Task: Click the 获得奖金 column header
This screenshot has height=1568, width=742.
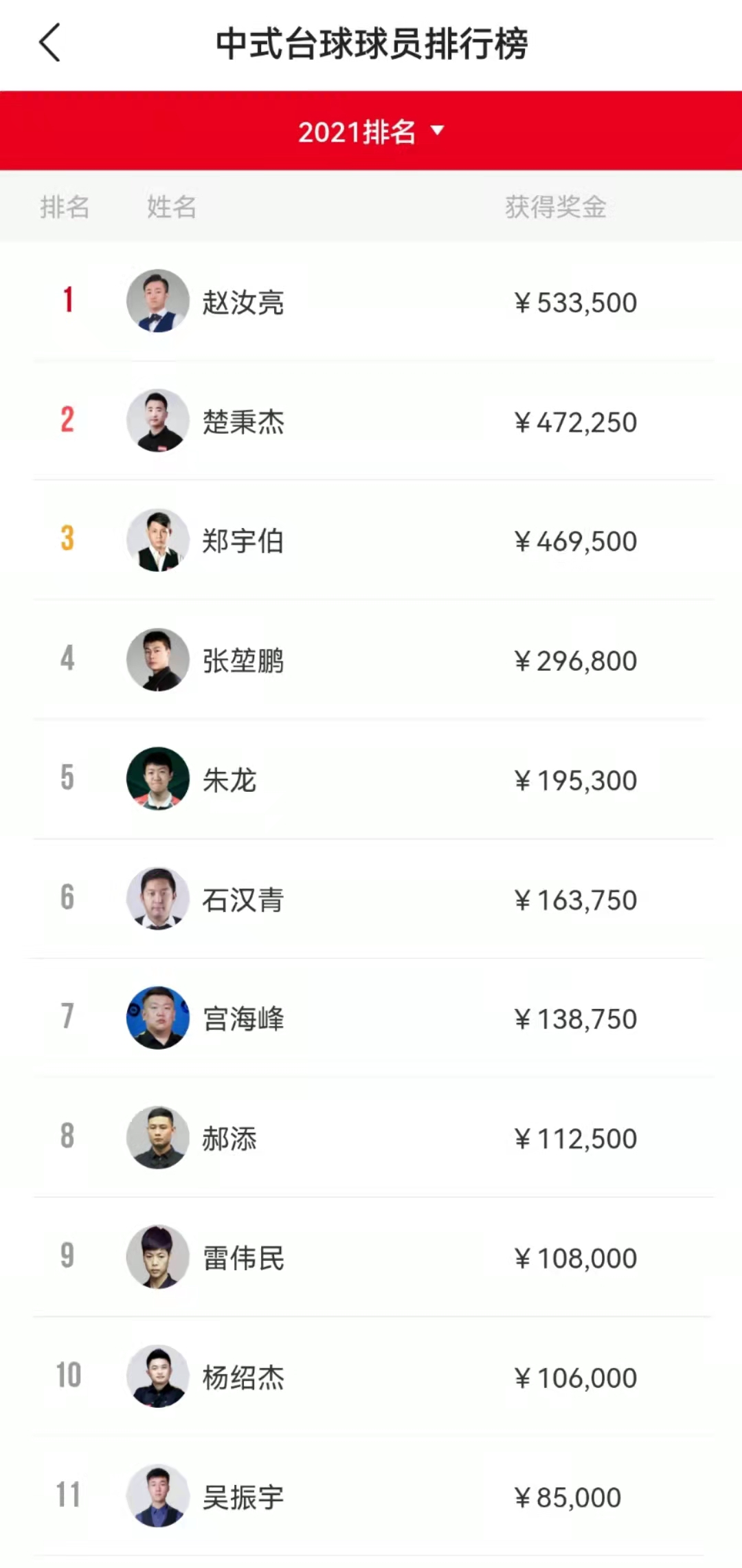Action: [x=556, y=206]
